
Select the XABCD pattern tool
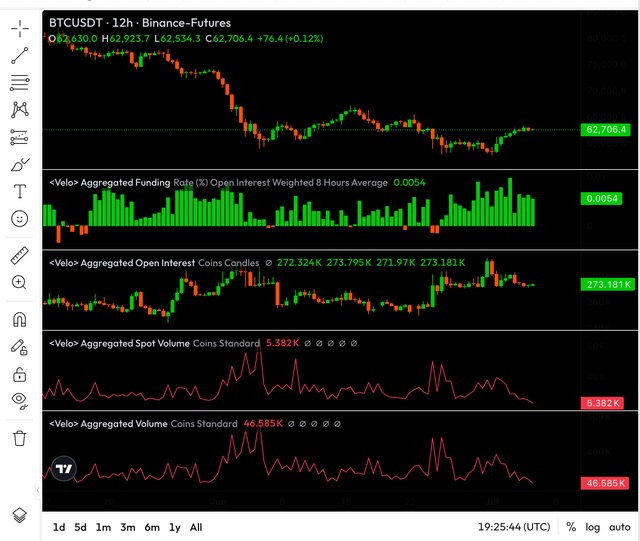pos(20,110)
